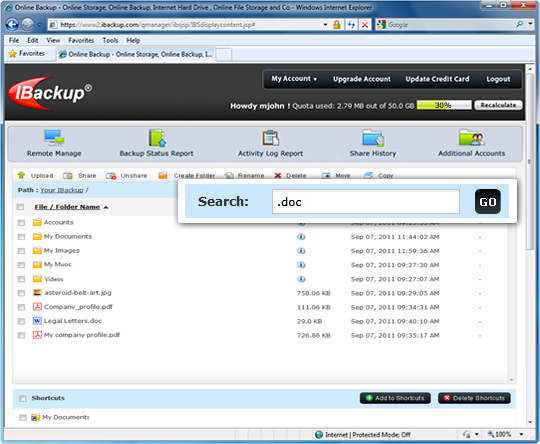The height and width of the screenshot is (444, 540).
Task: Click the Word icon of Legal Letters.doc
Action: 37,321
